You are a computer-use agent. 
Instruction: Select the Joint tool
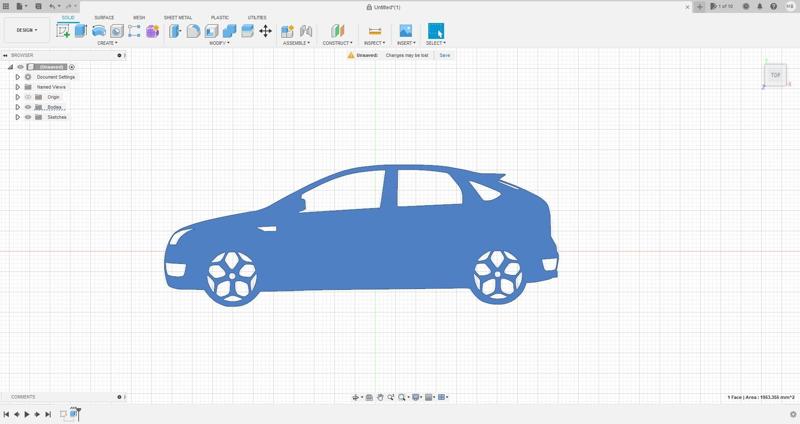tap(306, 31)
